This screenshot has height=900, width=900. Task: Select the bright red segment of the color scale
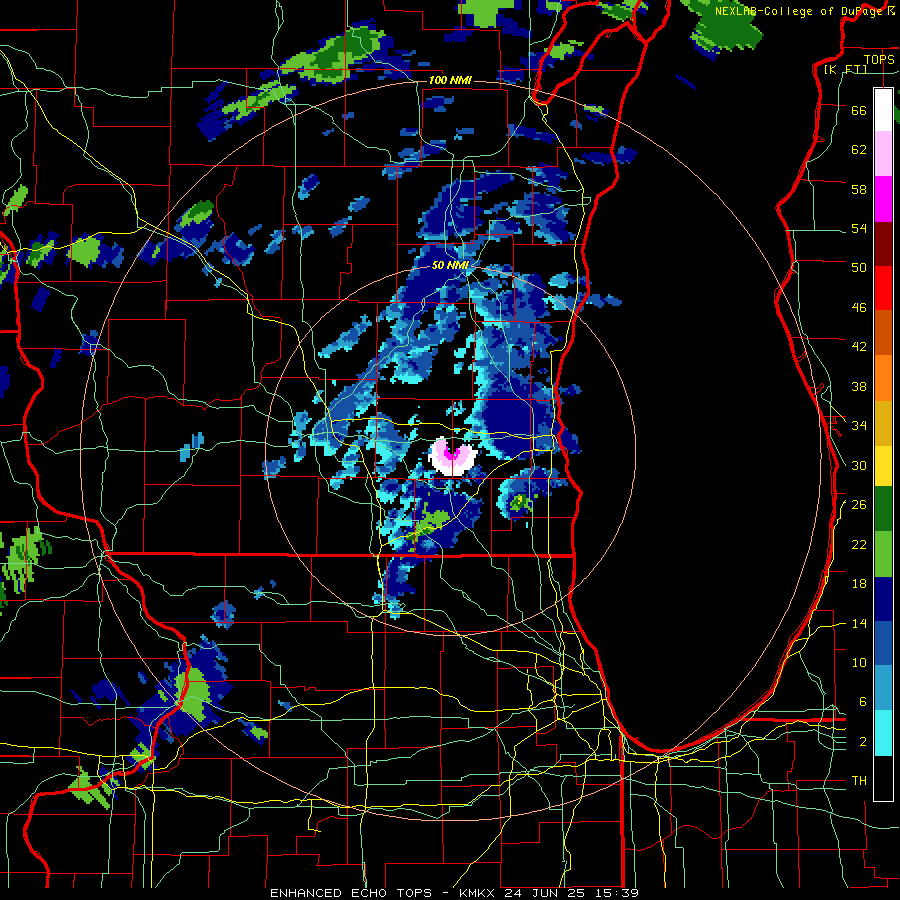883,288
